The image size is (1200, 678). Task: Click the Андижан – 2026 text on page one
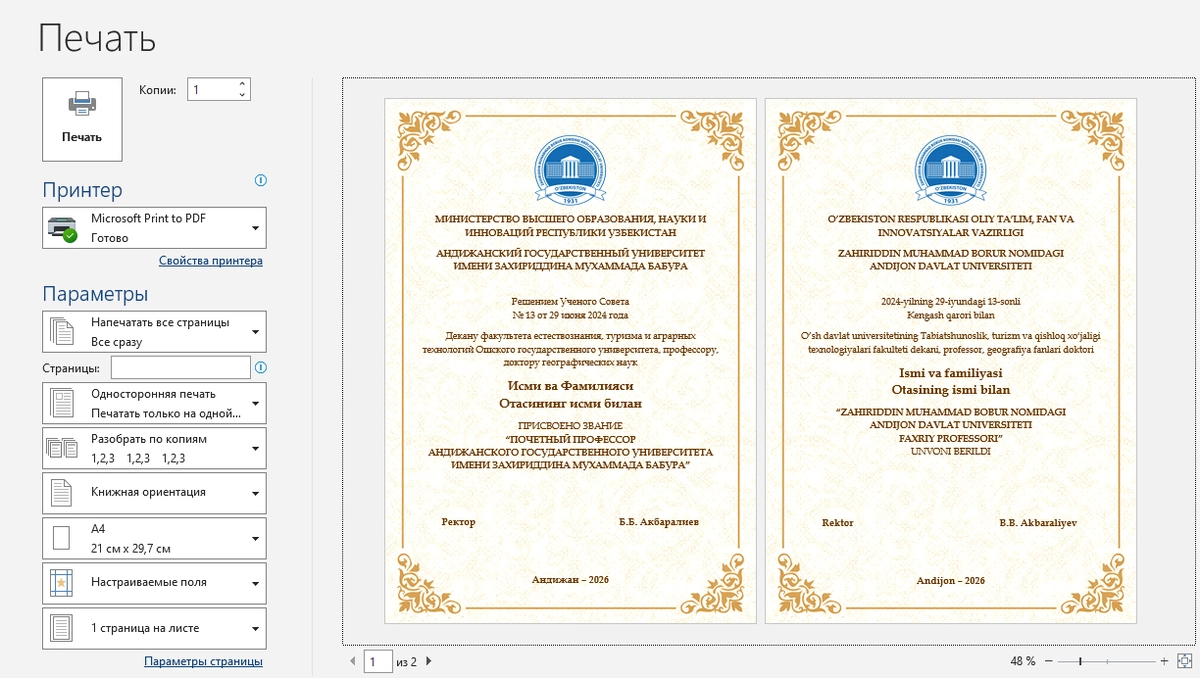[570, 580]
